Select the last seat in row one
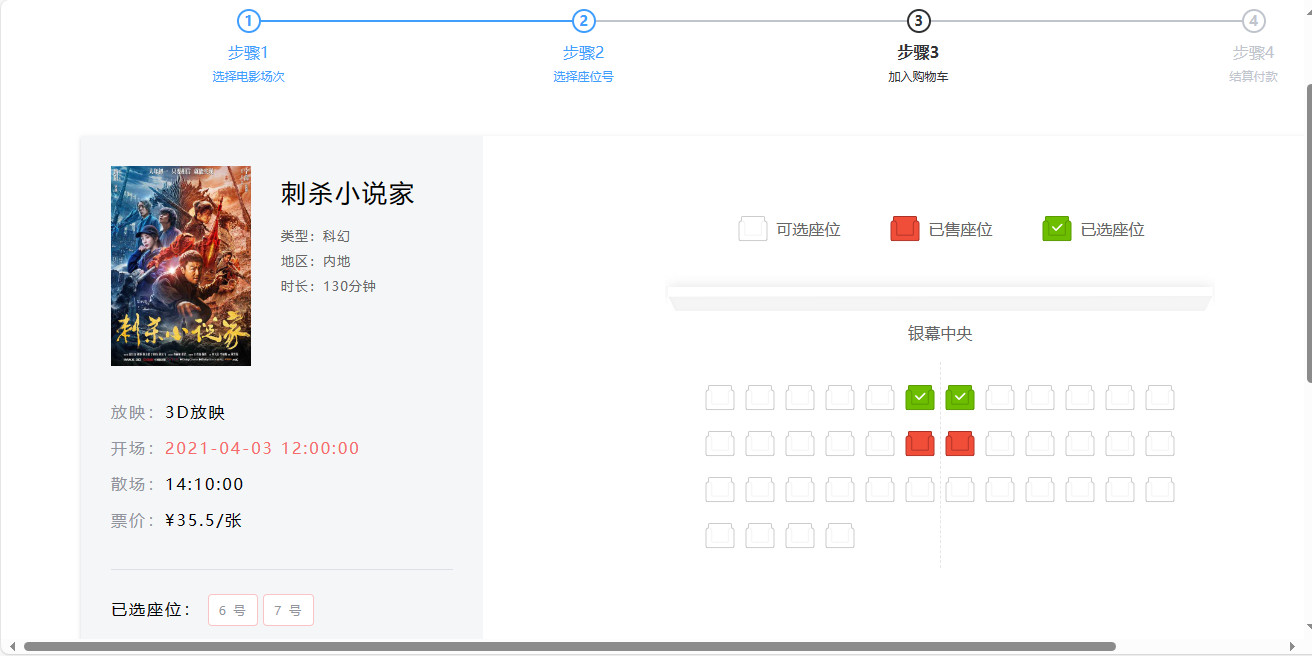Viewport: 1312px width, 656px height. pos(1160,398)
